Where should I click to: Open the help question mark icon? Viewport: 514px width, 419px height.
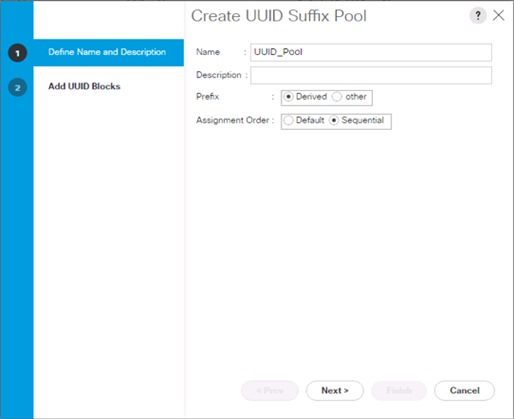(x=478, y=15)
